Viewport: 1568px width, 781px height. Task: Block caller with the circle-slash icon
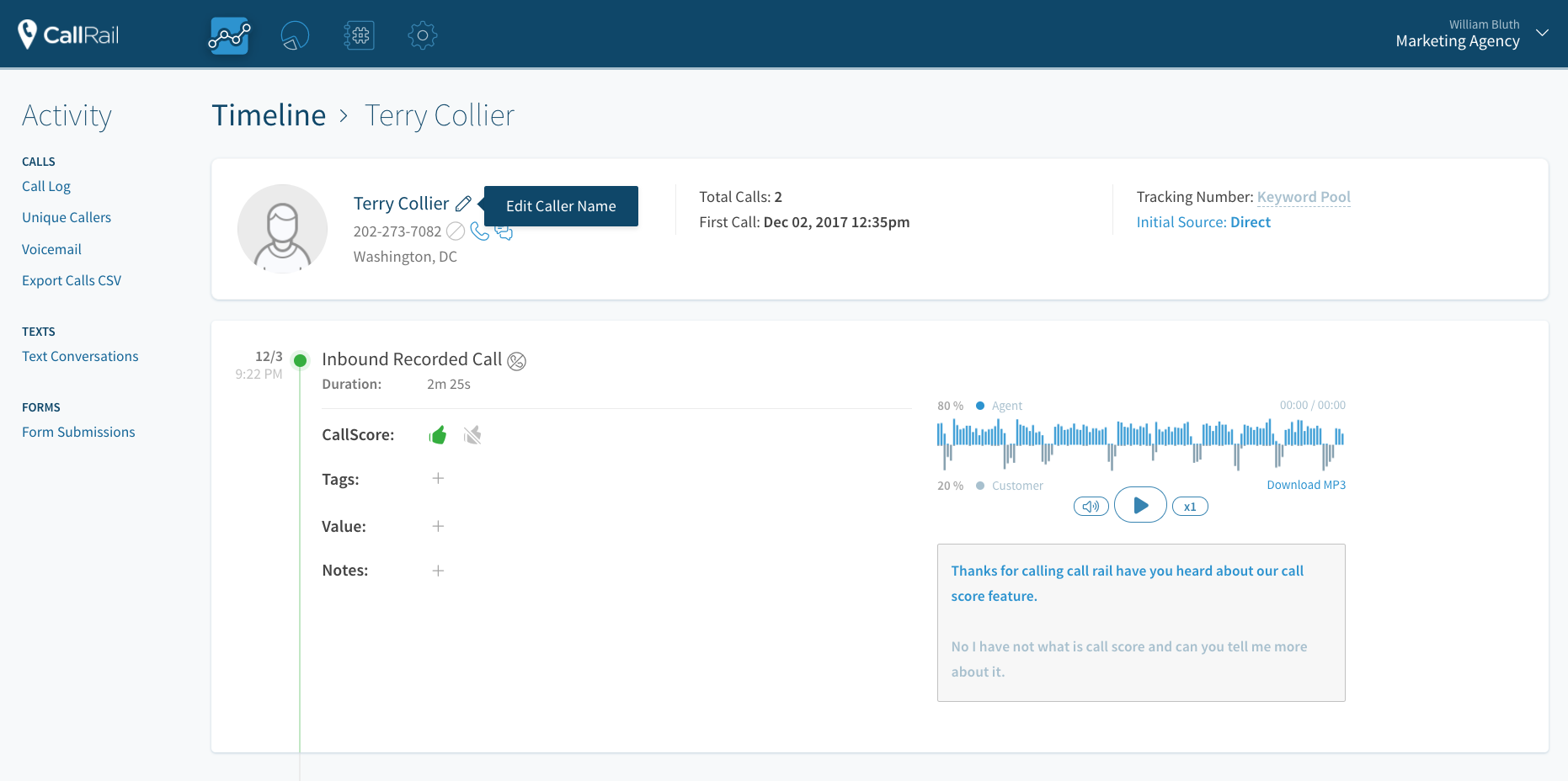tap(456, 231)
